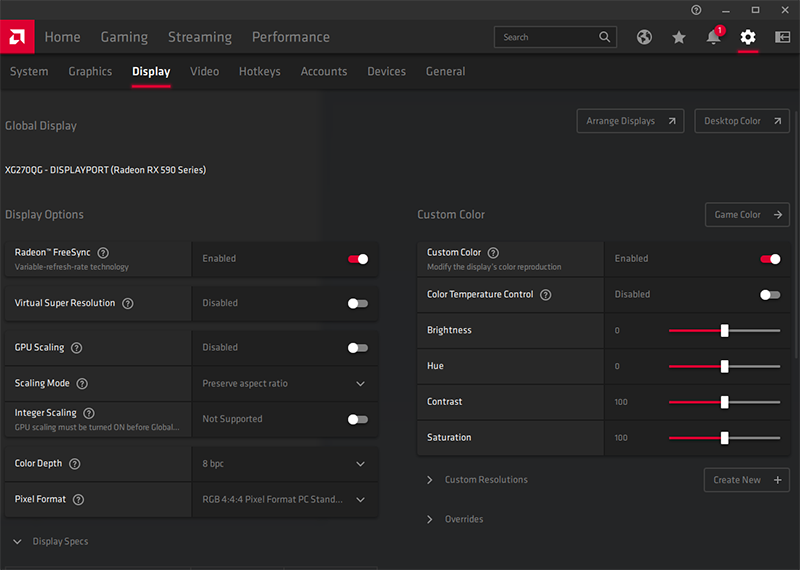This screenshot has height=570, width=800.
Task: Open the Performance menu
Action: coord(290,37)
